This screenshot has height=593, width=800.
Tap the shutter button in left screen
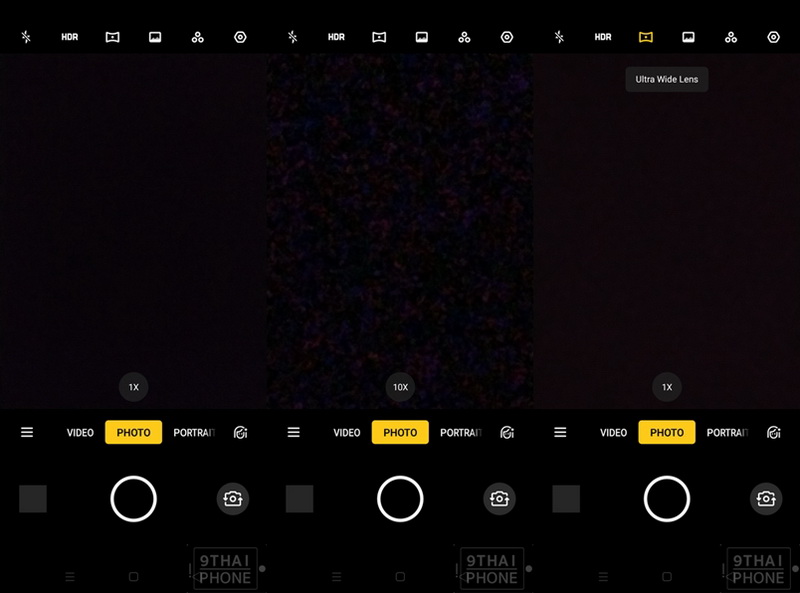coord(134,499)
